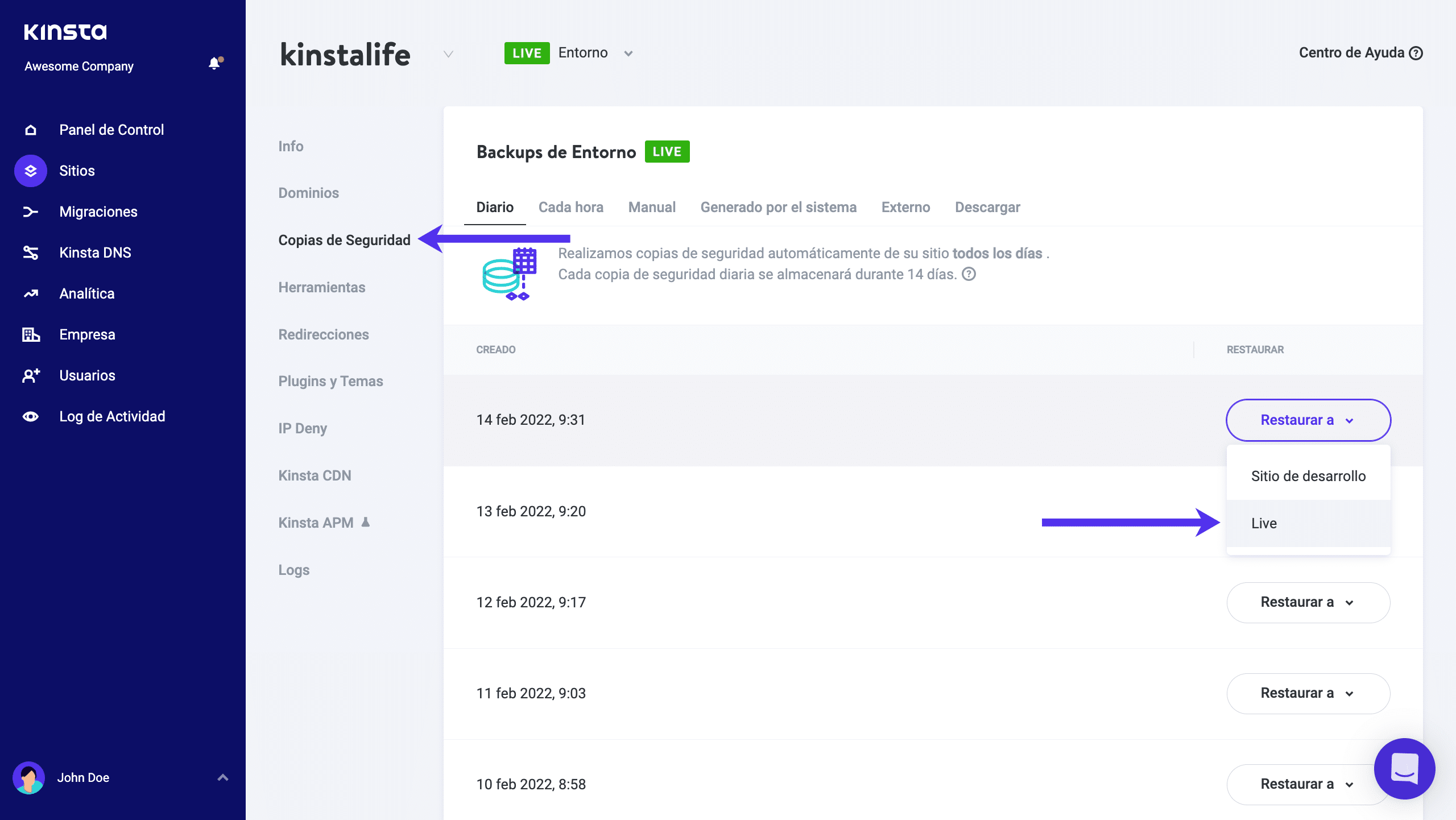Expand Restaurar a for 12 feb backup
The height and width of the screenshot is (820, 1456).
point(1308,602)
